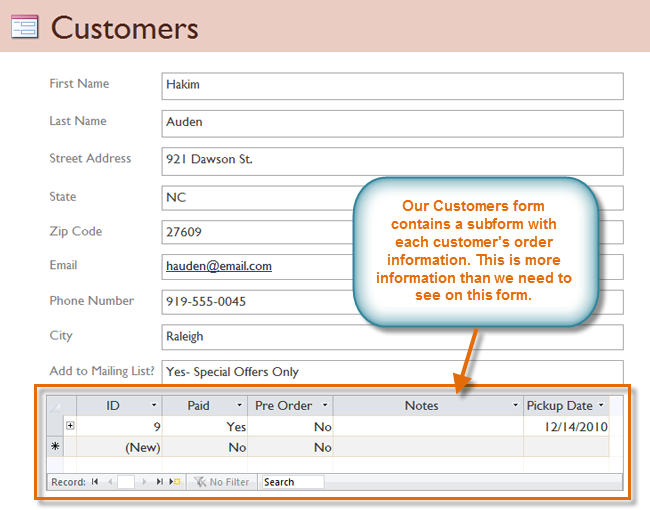This screenshot has height=510, width=650.
Task: Click the Last Name label
Action: tap(78, 121)
